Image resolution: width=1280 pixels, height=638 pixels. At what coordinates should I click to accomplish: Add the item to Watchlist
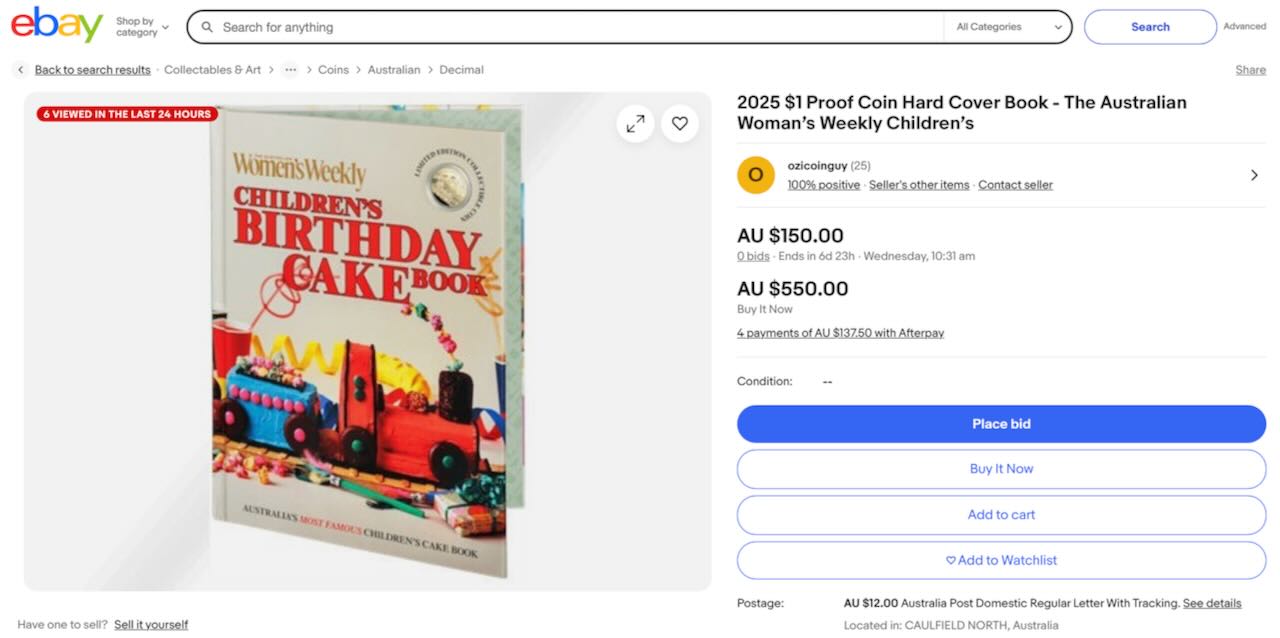[1001, 561]
